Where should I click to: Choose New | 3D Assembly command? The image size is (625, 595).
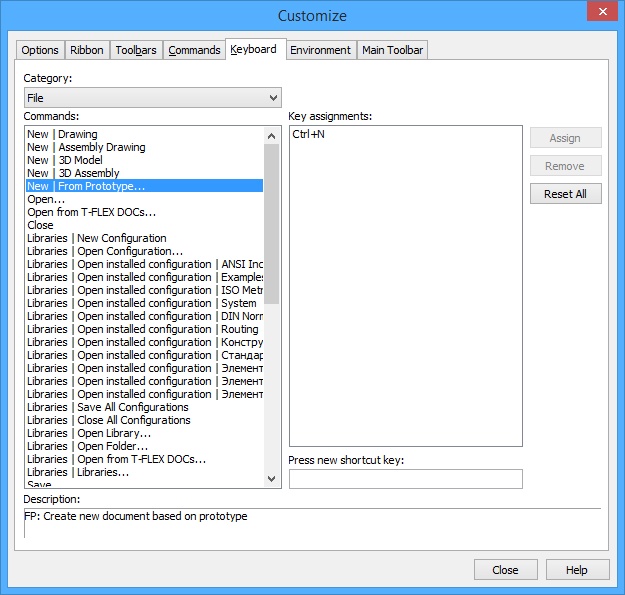pyautogui.click(x=73, y=173)
